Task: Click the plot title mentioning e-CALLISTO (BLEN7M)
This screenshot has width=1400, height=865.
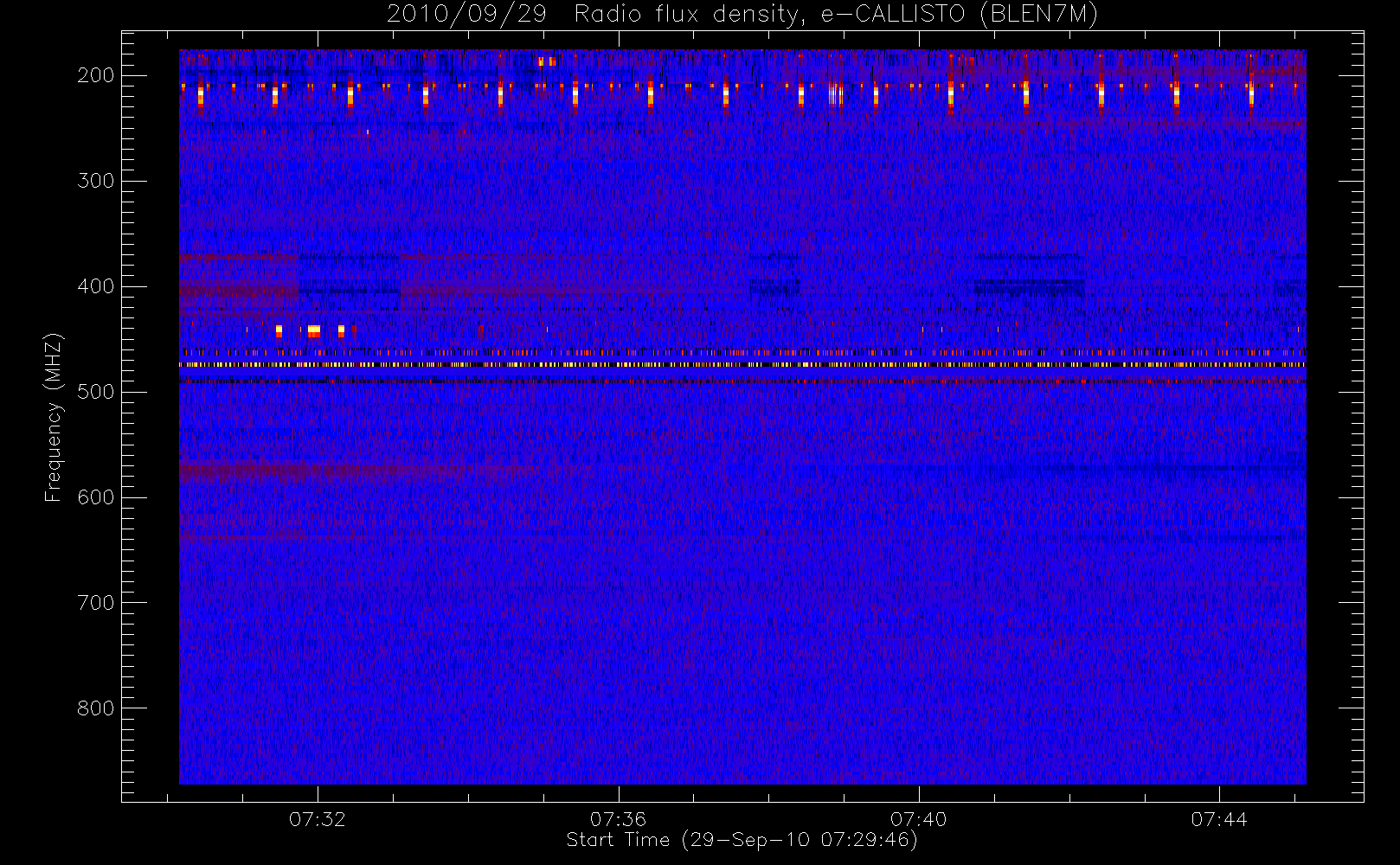Action: (742, 15)
